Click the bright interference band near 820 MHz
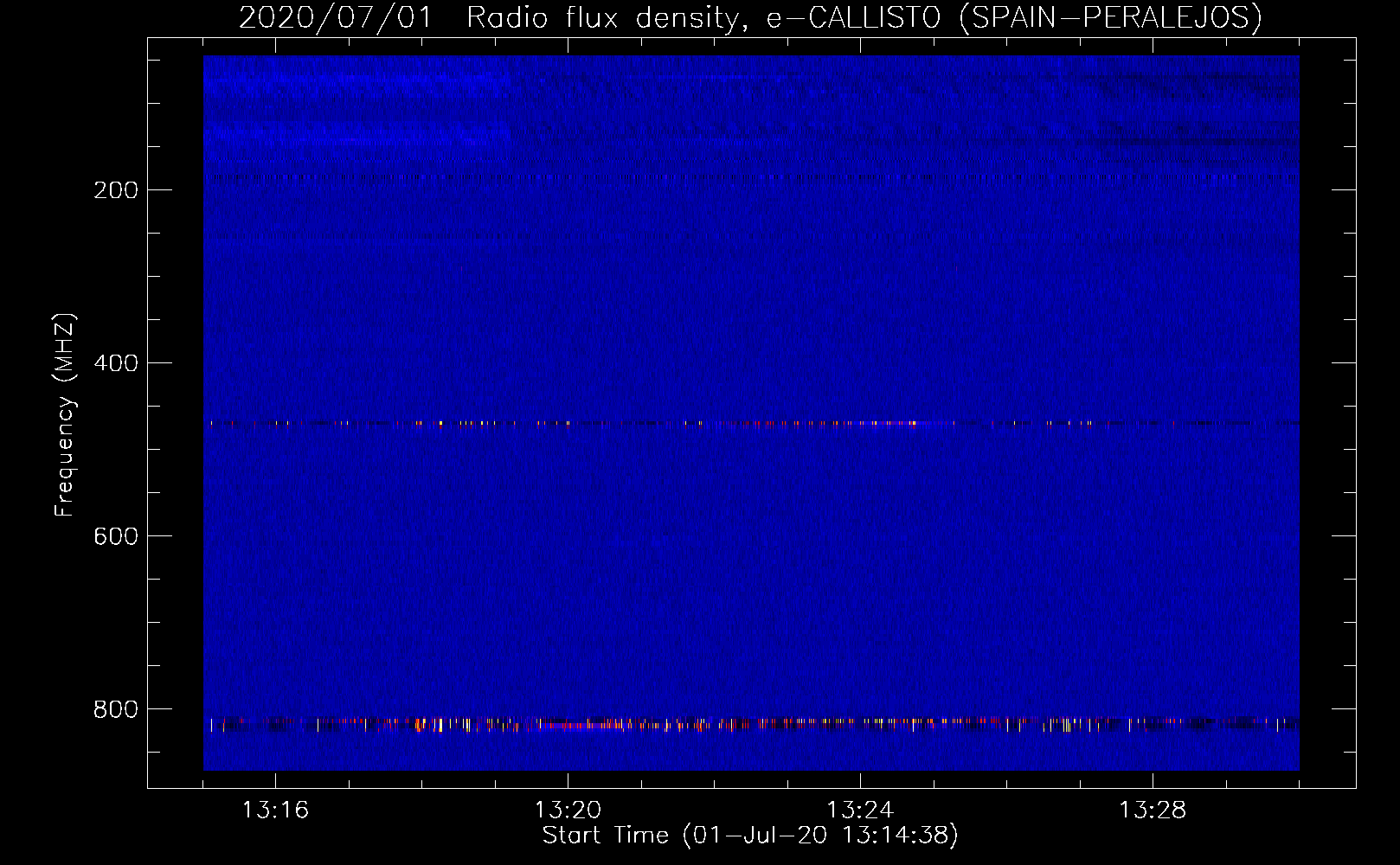The width and height of the screenshot is (1400, 865). click(x=751, y=724)
